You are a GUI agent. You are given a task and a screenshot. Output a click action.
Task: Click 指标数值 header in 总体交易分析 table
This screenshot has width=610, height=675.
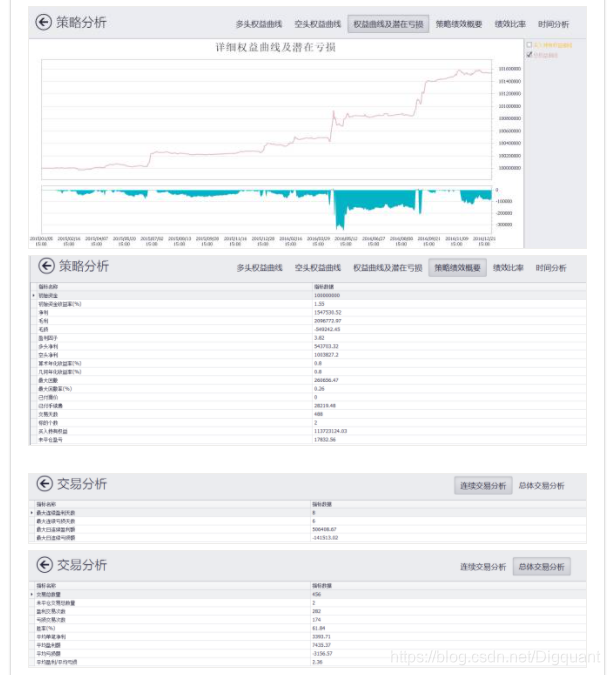coord(322,586)
